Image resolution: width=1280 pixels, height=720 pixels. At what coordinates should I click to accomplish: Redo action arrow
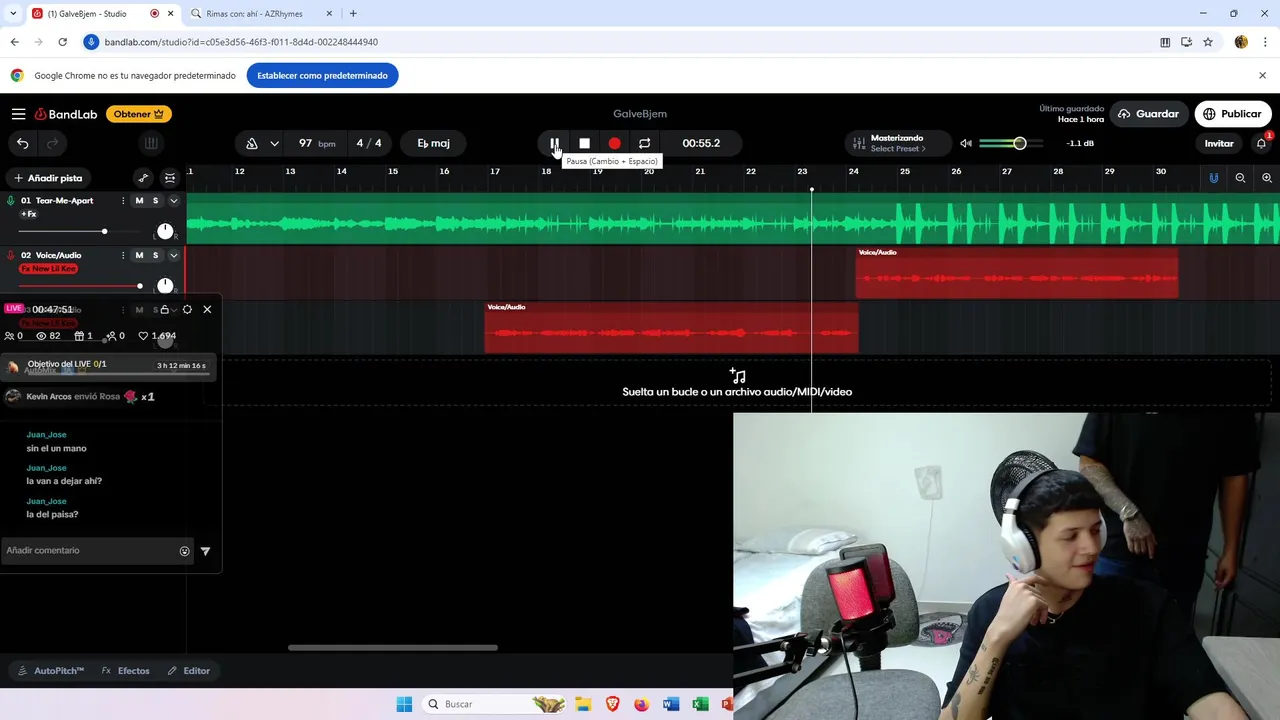pos(53,143)
